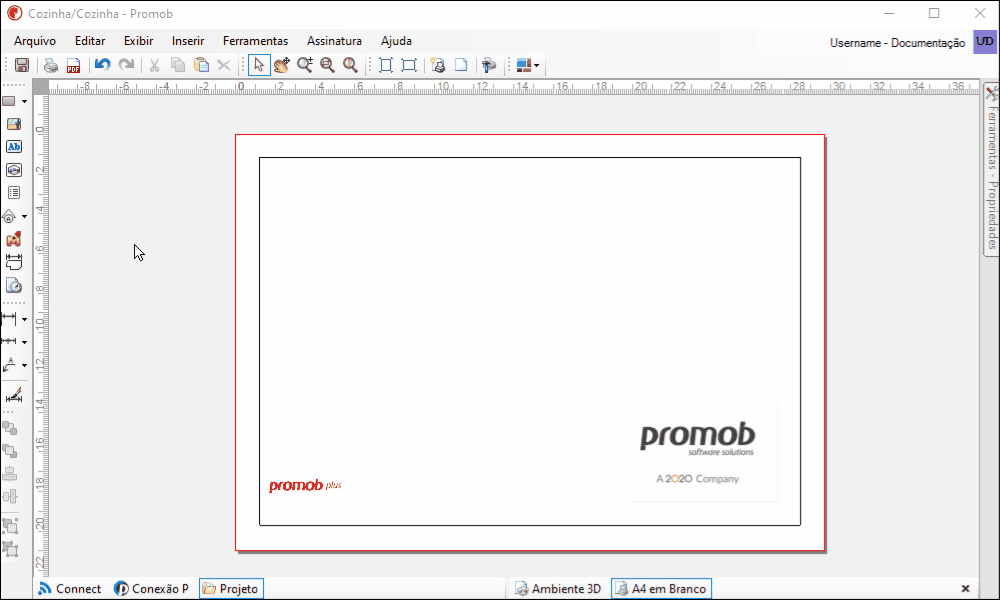Copy selection using toolbar copy icon

(x=178, y=65)
